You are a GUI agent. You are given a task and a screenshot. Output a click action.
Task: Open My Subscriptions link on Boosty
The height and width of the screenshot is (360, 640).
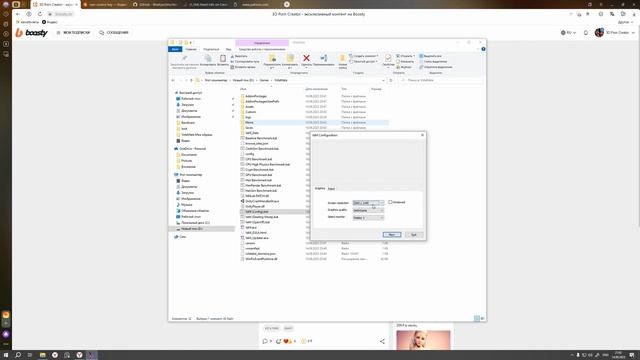(73, 33)
